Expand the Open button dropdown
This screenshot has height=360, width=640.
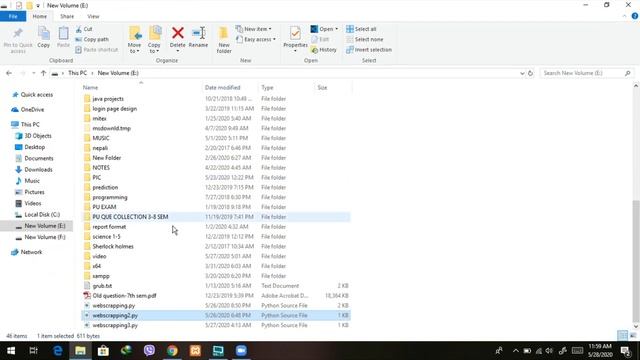coord(336,29)
